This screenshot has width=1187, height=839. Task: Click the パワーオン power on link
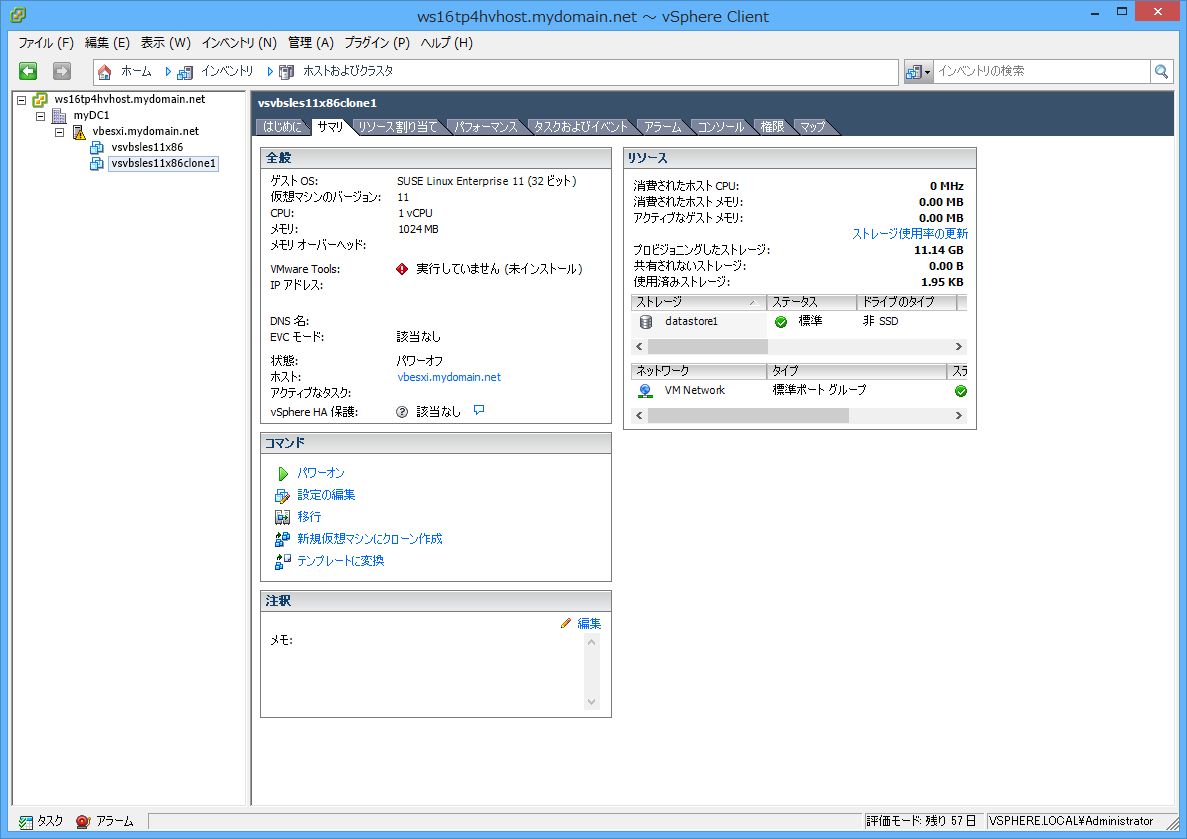[320, 473]
